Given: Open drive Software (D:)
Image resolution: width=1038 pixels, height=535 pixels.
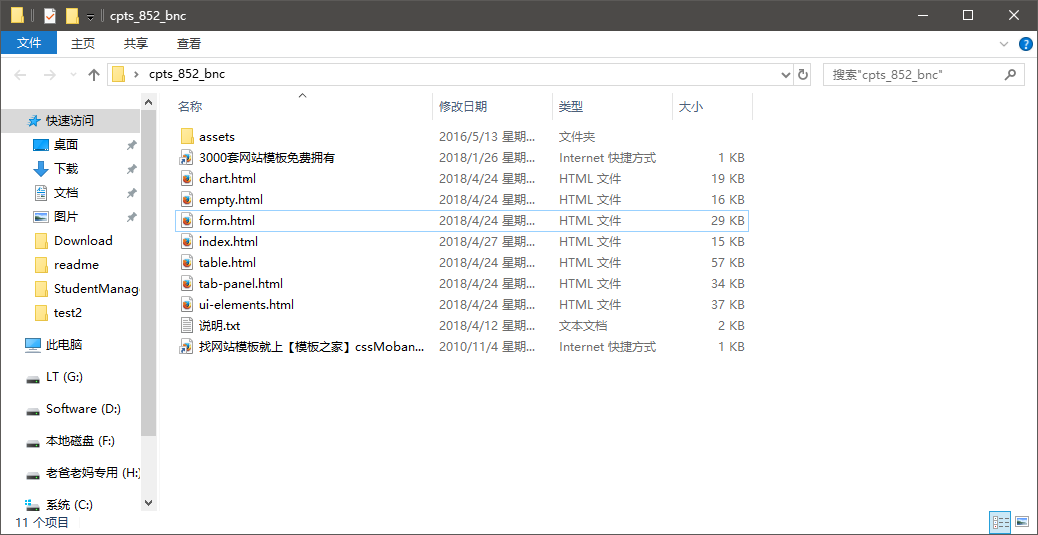Looking at the screenshot, I should tap(83, 409).
